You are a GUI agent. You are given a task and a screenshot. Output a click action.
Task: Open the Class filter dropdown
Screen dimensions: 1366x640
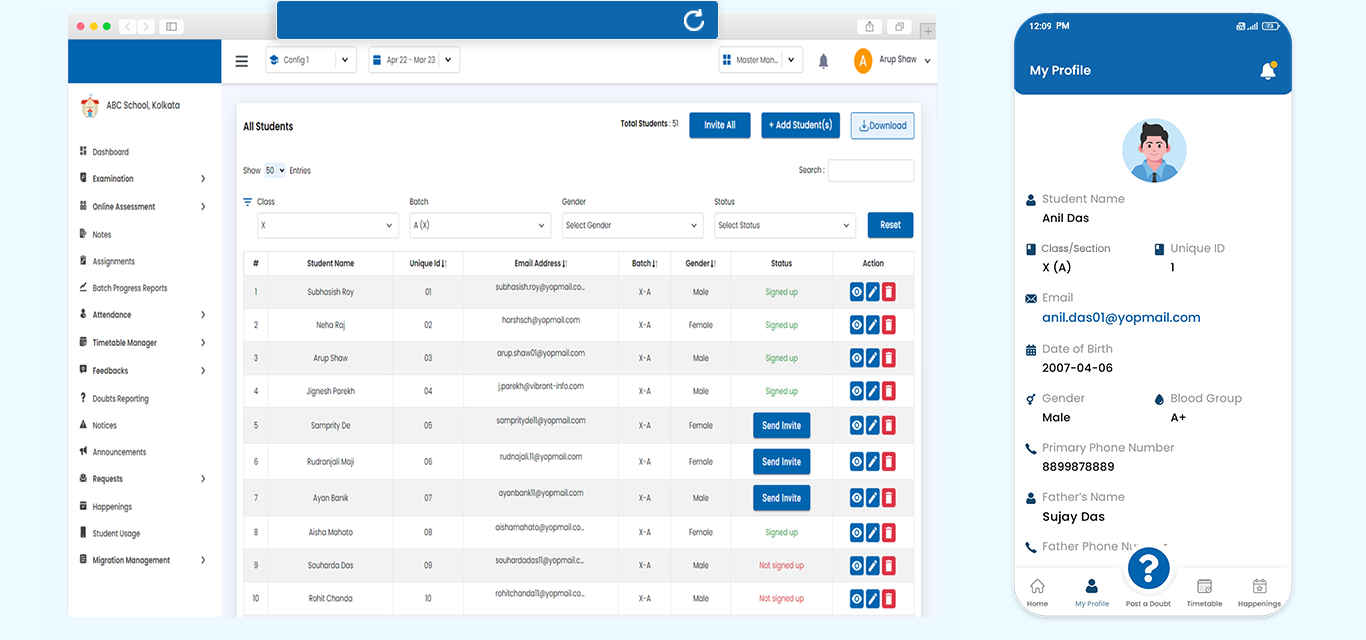(x=328, y=226)
